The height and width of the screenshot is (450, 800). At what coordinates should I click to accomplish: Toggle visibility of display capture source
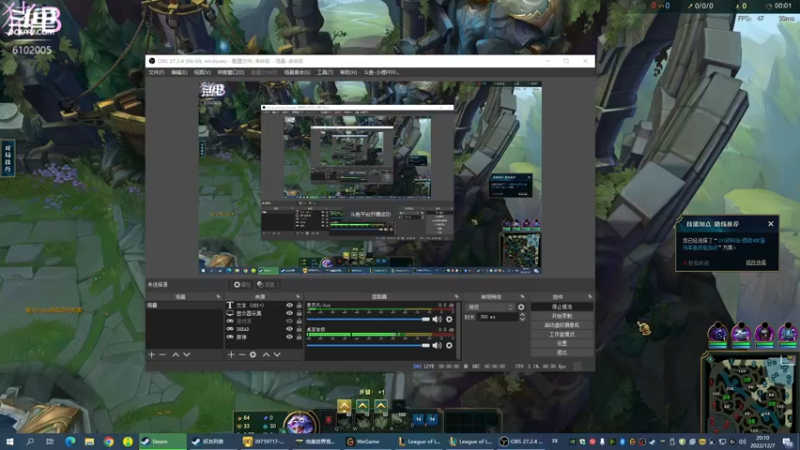tap(289, 313)
